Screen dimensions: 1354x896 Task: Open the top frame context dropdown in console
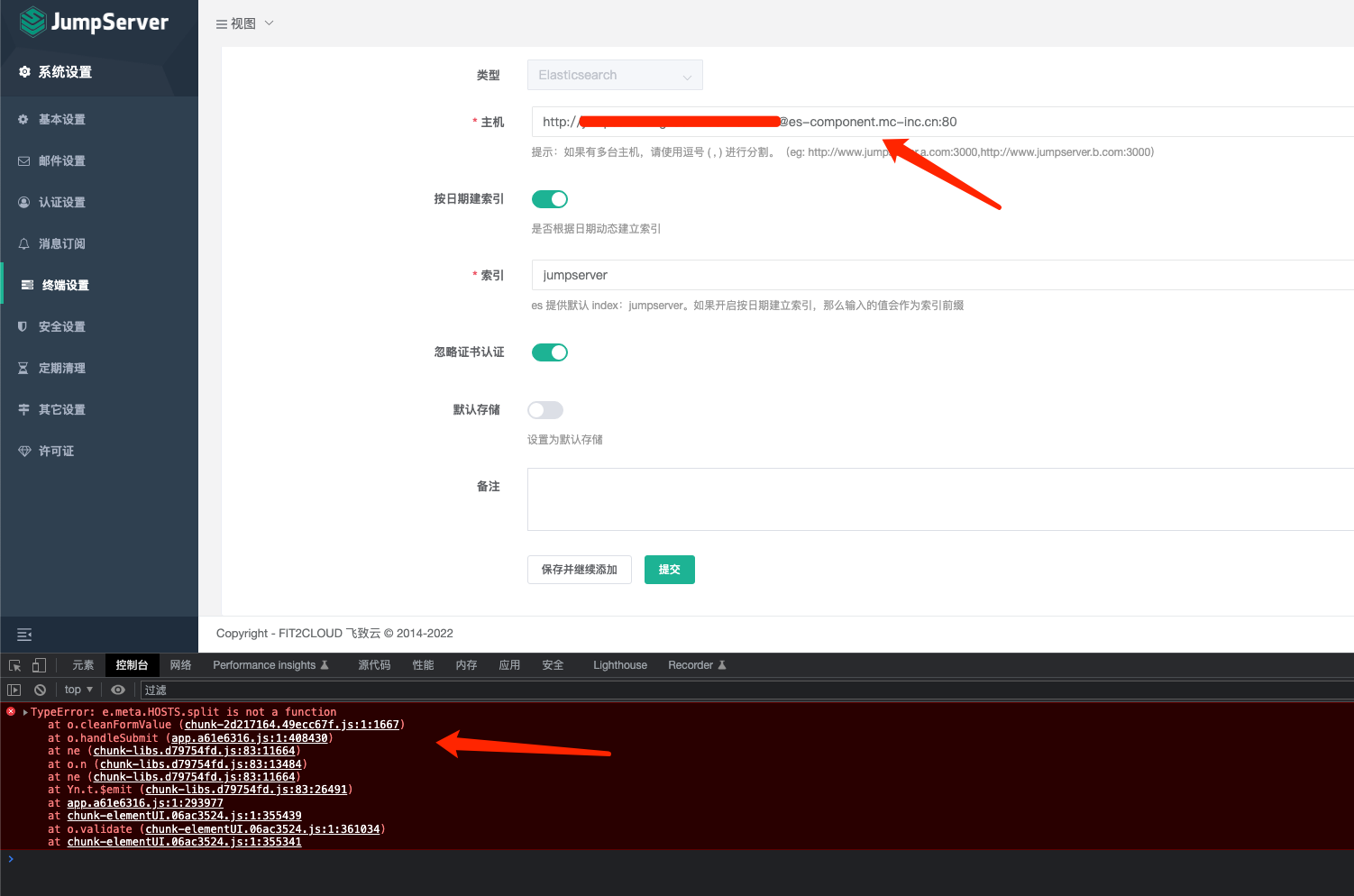coord(77,689)
